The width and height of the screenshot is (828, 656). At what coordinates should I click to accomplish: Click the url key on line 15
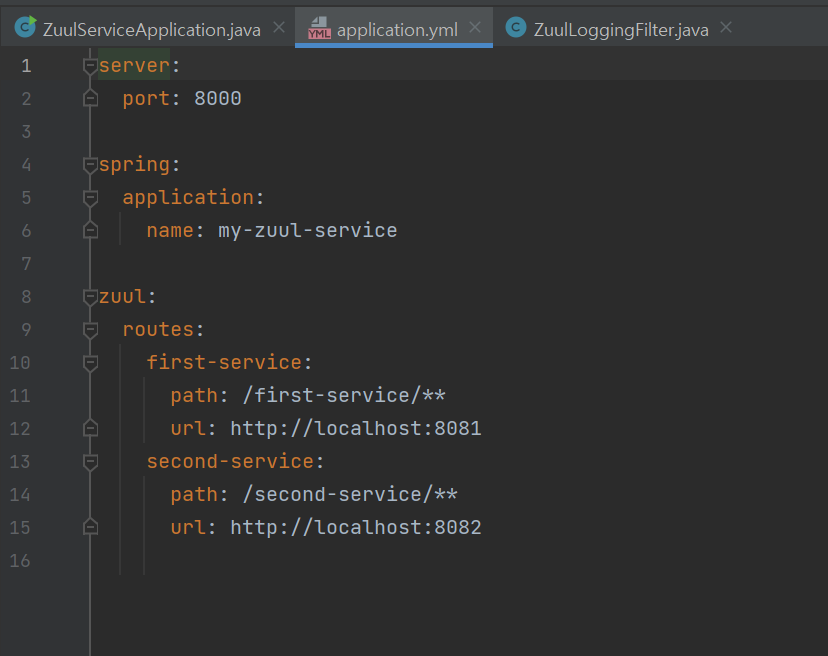pos(188,527)
